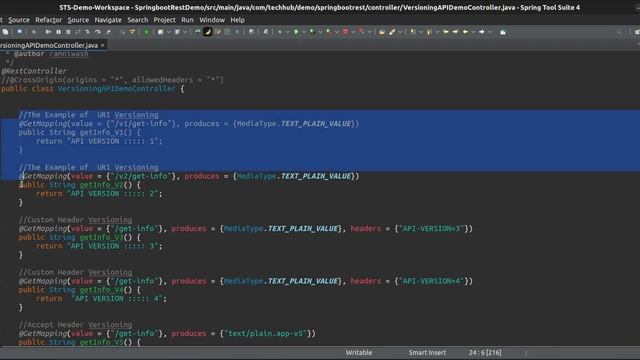Screen dimensions: 640x360
Task: Open the Run launch dropdown arrow
Action: coord(304,32)
